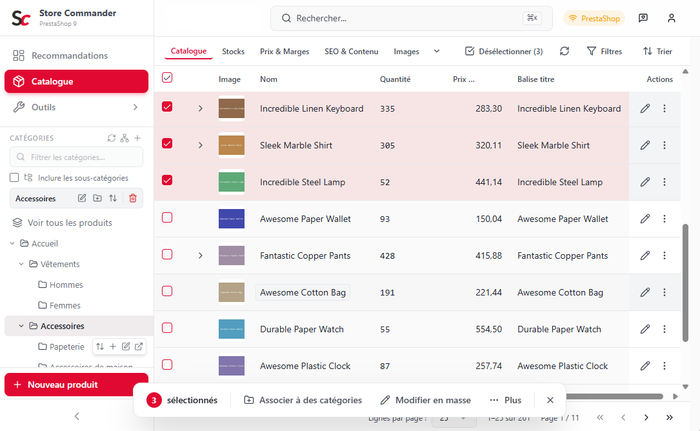Switch to the Images tab
700x431 pixels.
point(406,51)
